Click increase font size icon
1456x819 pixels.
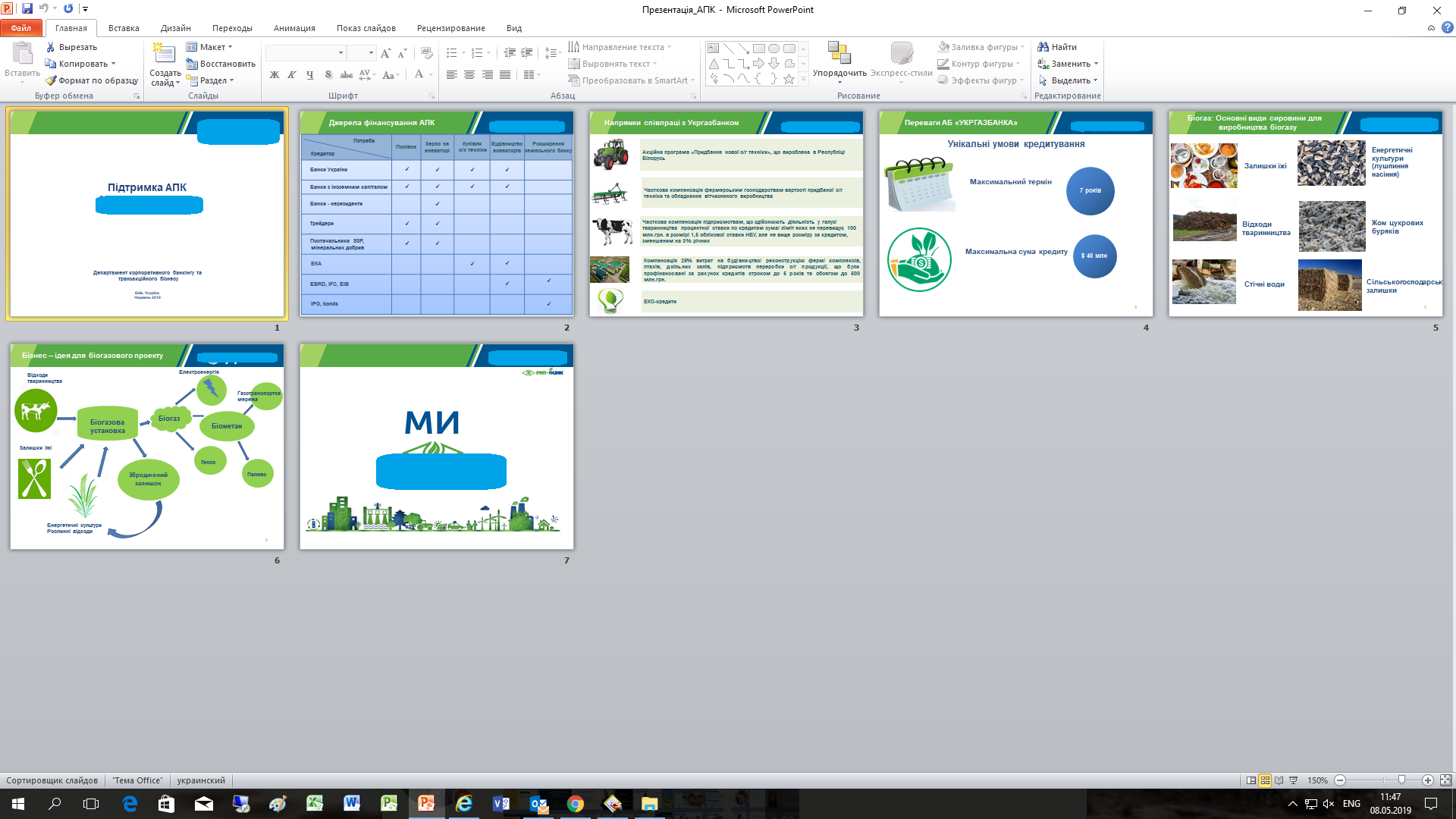click(386, 53)
